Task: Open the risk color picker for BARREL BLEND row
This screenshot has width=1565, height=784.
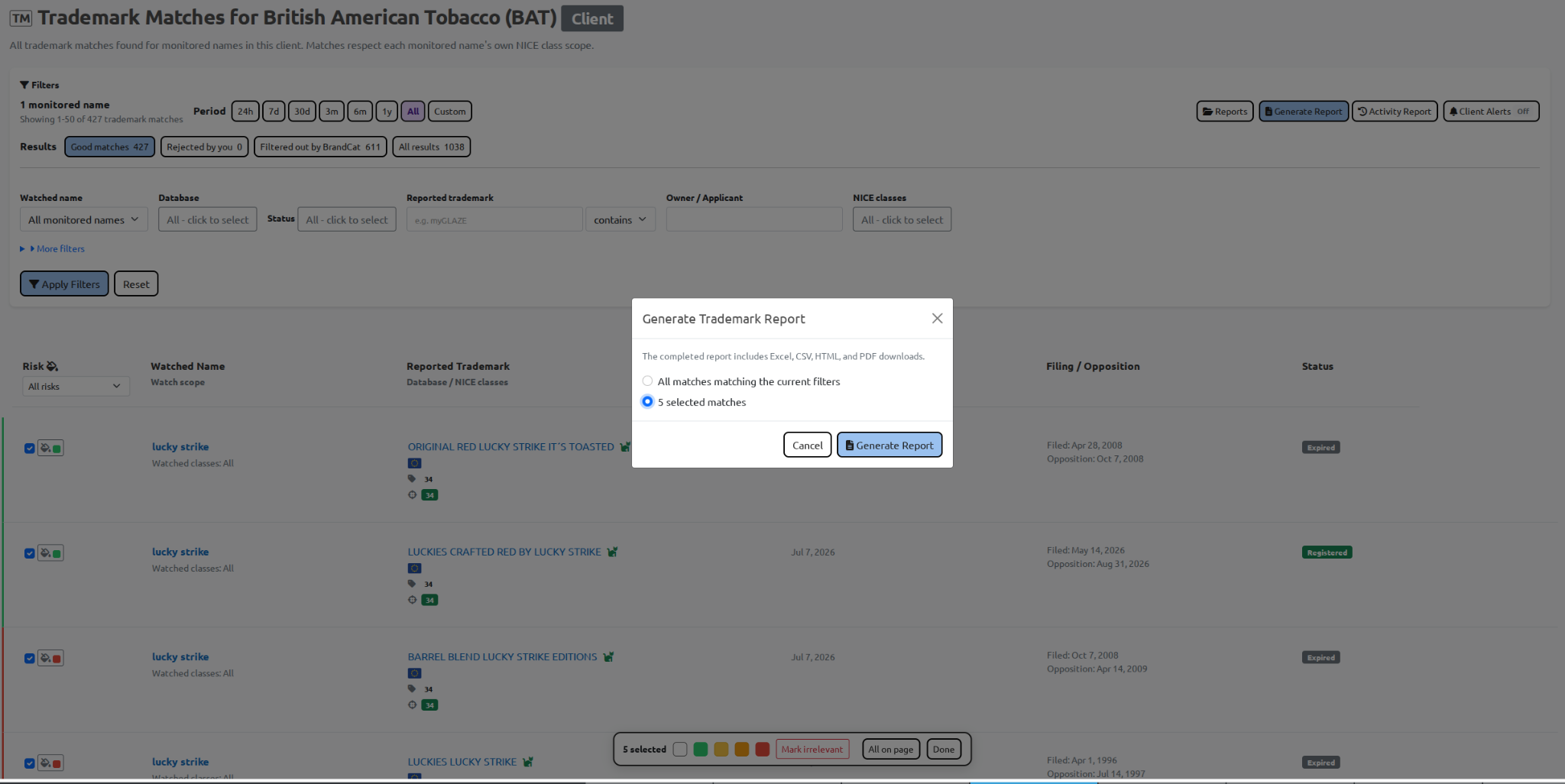Action: (50, 658)
